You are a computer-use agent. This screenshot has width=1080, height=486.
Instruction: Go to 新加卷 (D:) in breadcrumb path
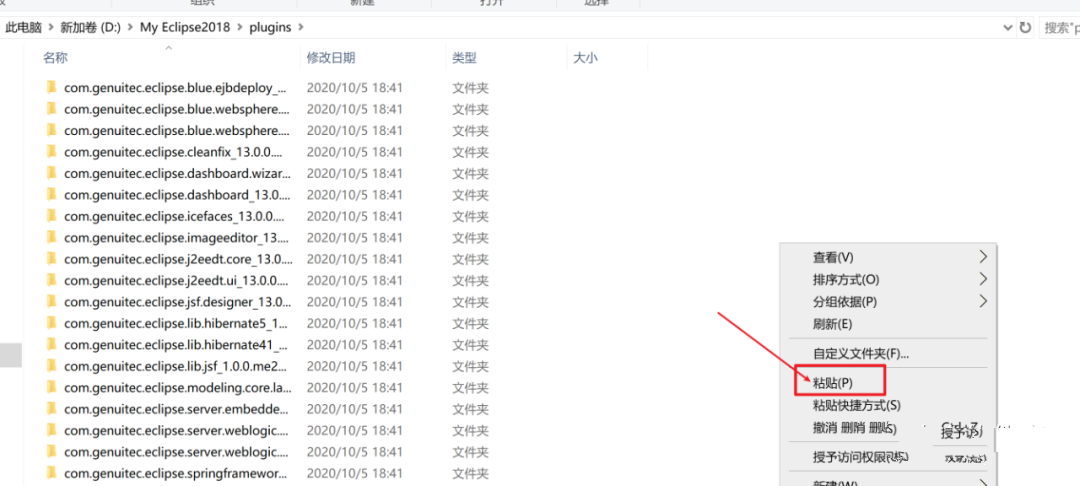point(91,28)
